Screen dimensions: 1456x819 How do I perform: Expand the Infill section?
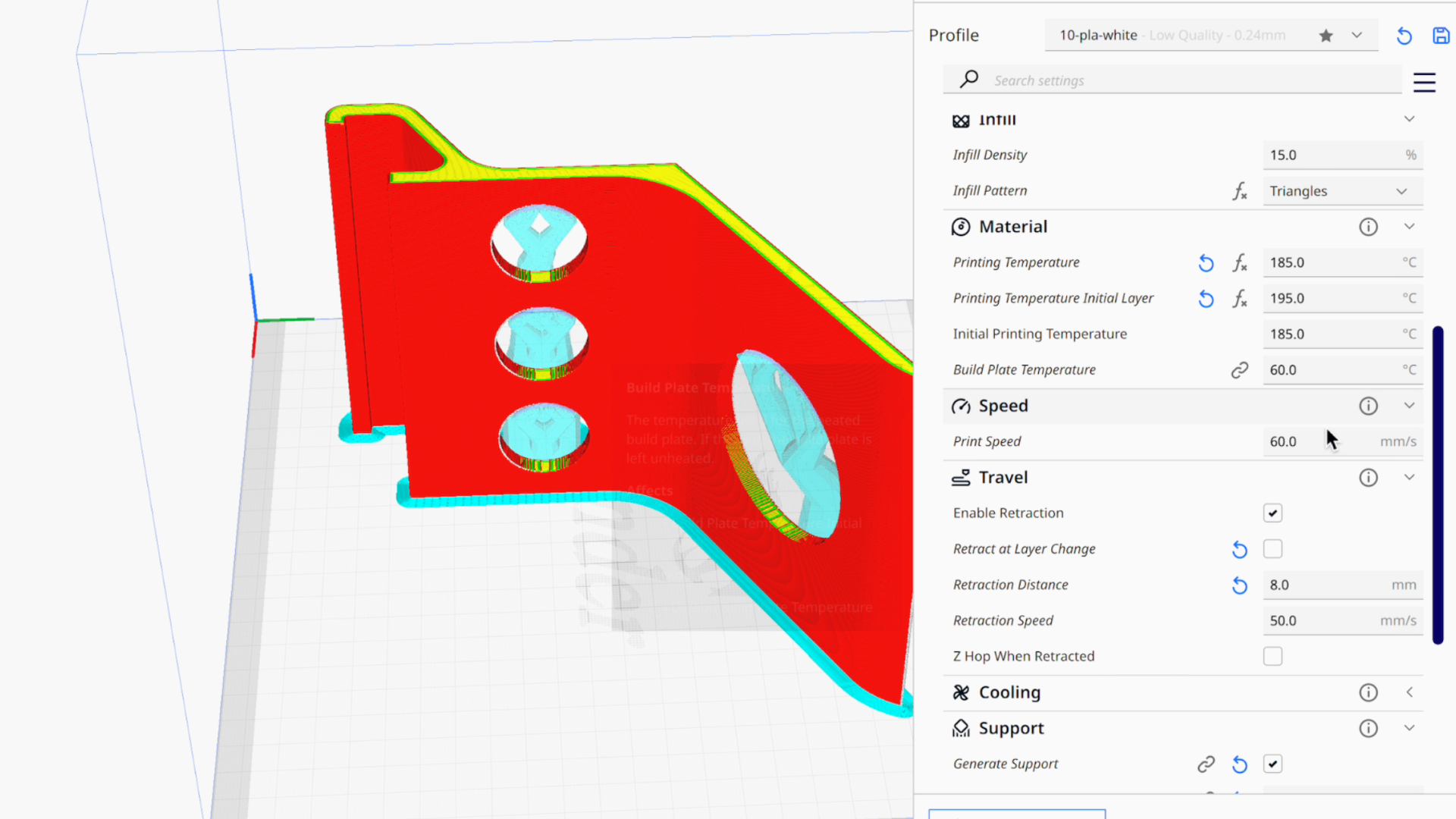coord(1410,118)
